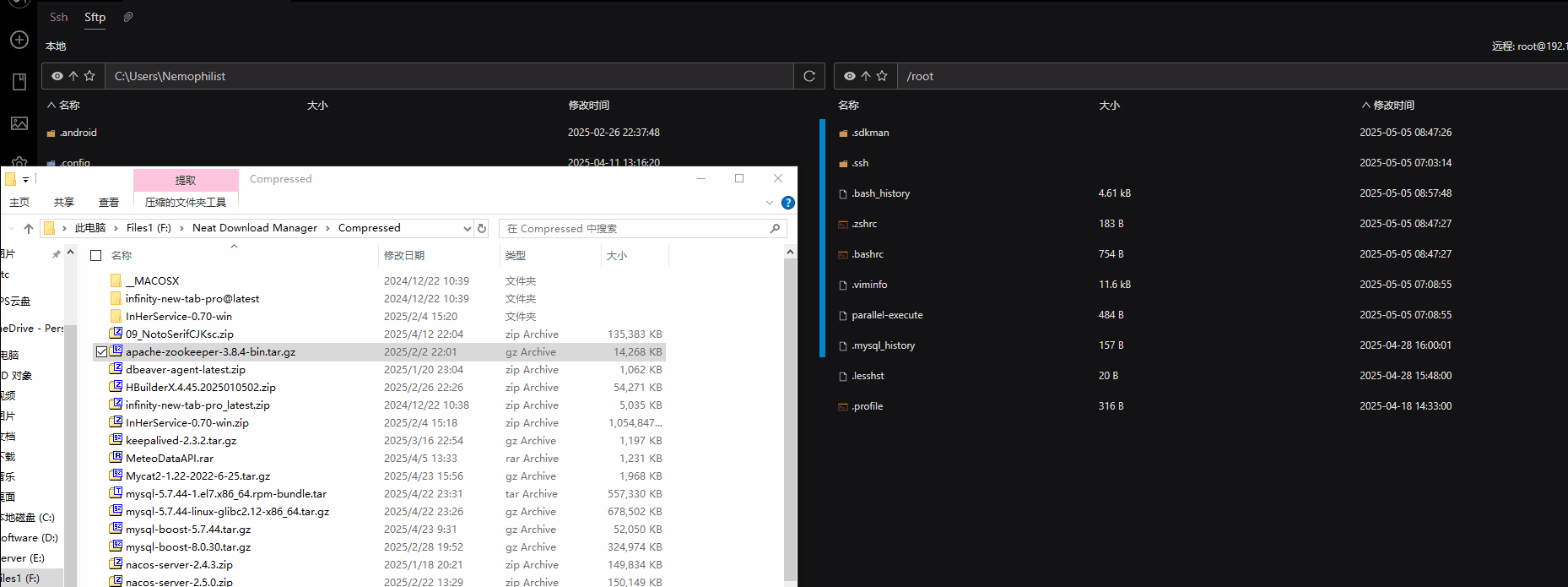1568x587 pixels.
Task: Bookmark the local path with star icon
Action: point(89,76)
